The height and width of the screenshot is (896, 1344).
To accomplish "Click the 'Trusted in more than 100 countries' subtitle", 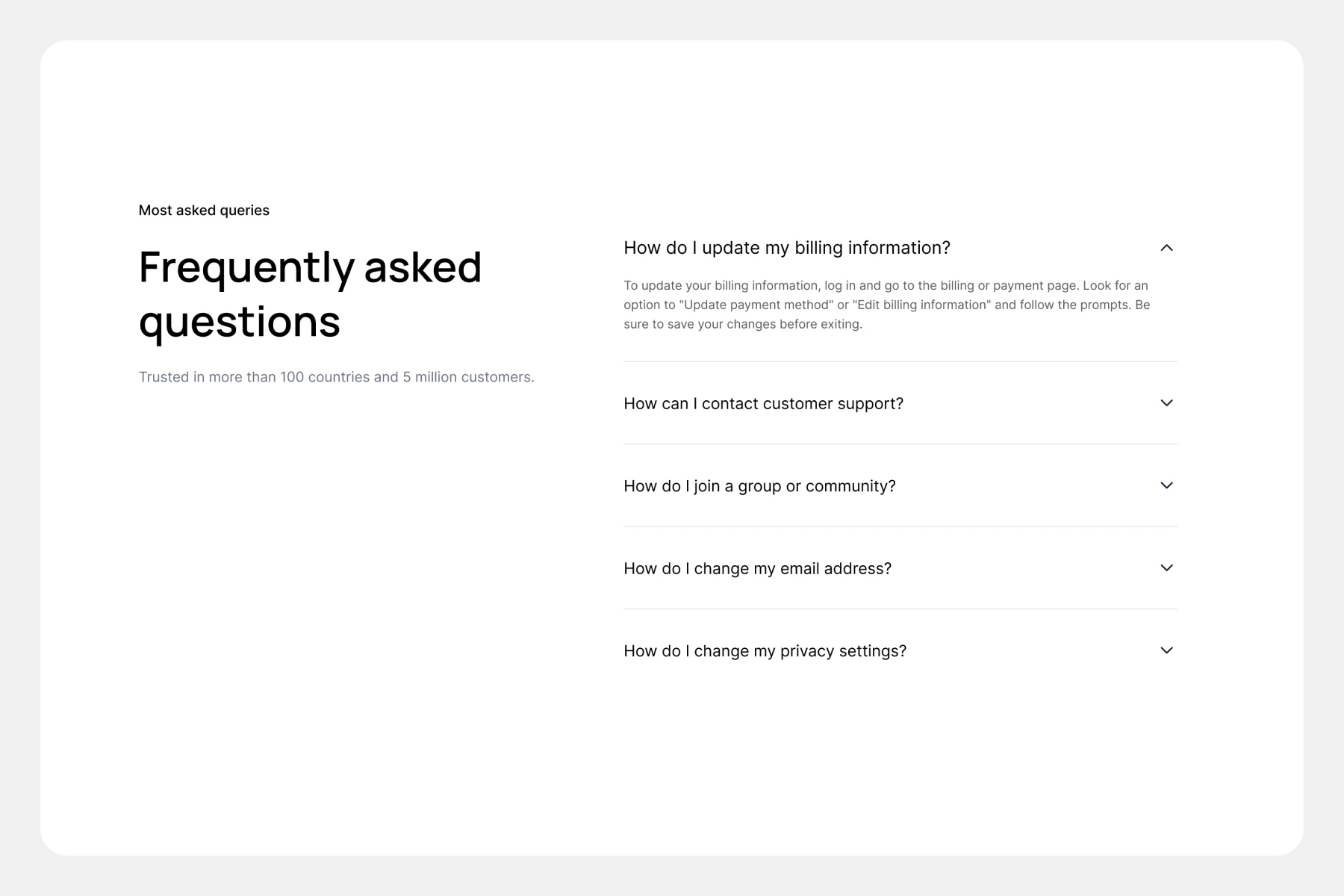I will [336, 377].
